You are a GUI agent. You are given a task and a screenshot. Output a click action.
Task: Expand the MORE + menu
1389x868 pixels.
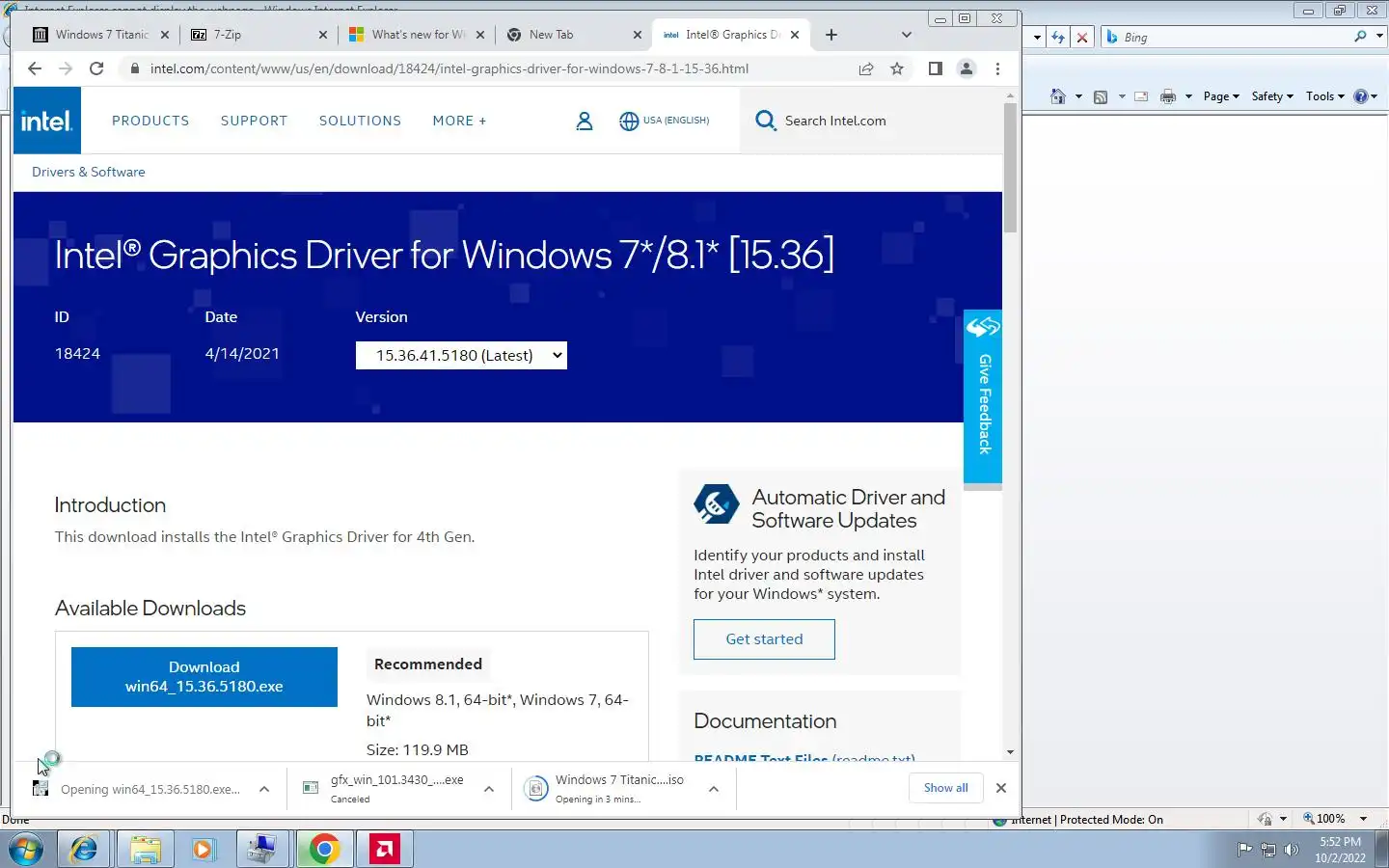point(459,121)
